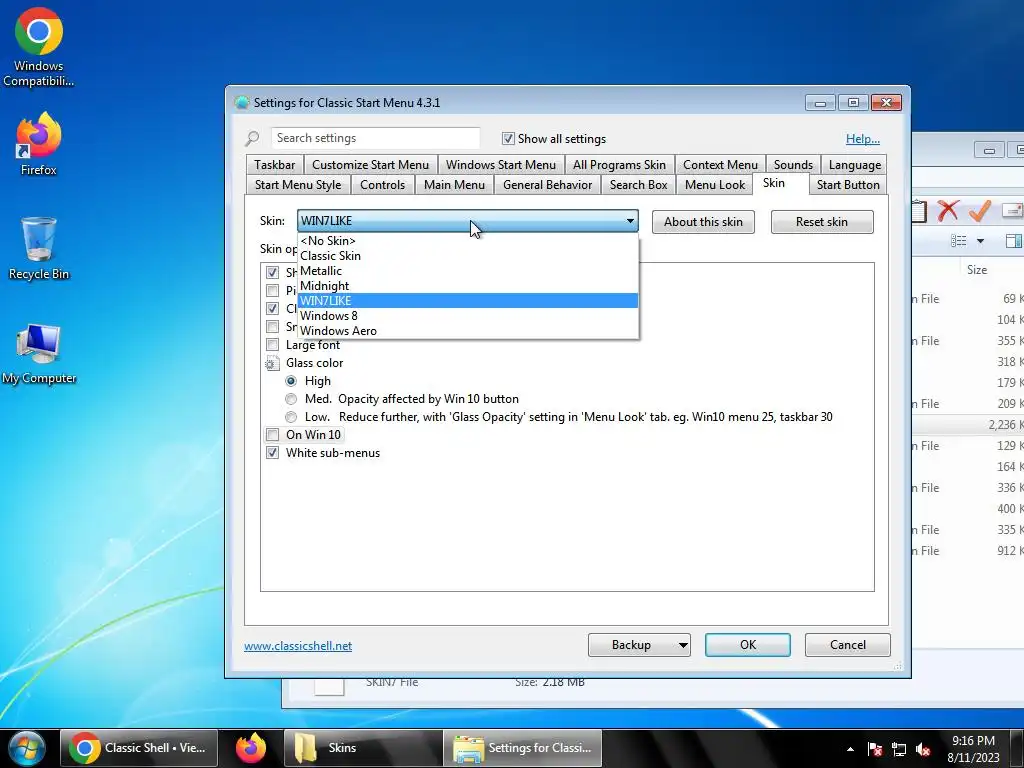Screen dimensions: 1024x768
Task: Select the Recycle Bin desktop icon
Action: pyautogui.click(x=39, y=248)
